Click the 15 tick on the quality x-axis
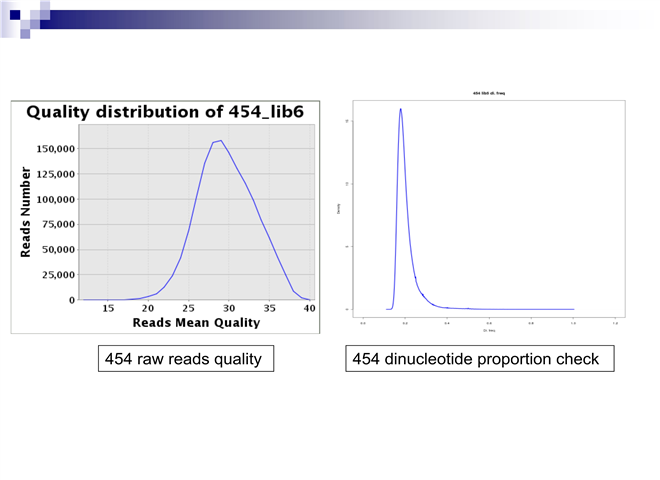 click(108, 309)
